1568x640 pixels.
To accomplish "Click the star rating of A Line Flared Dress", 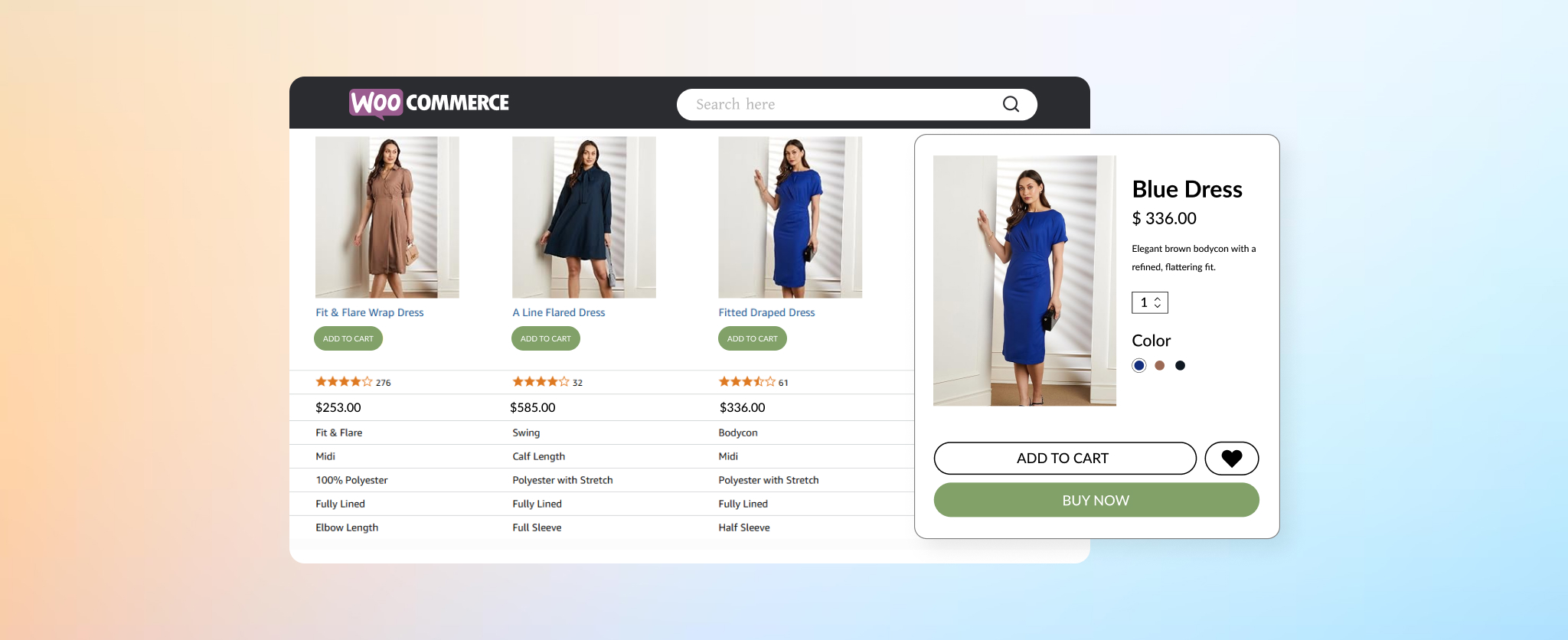I will pyautogui.click(x=541, y=381).
